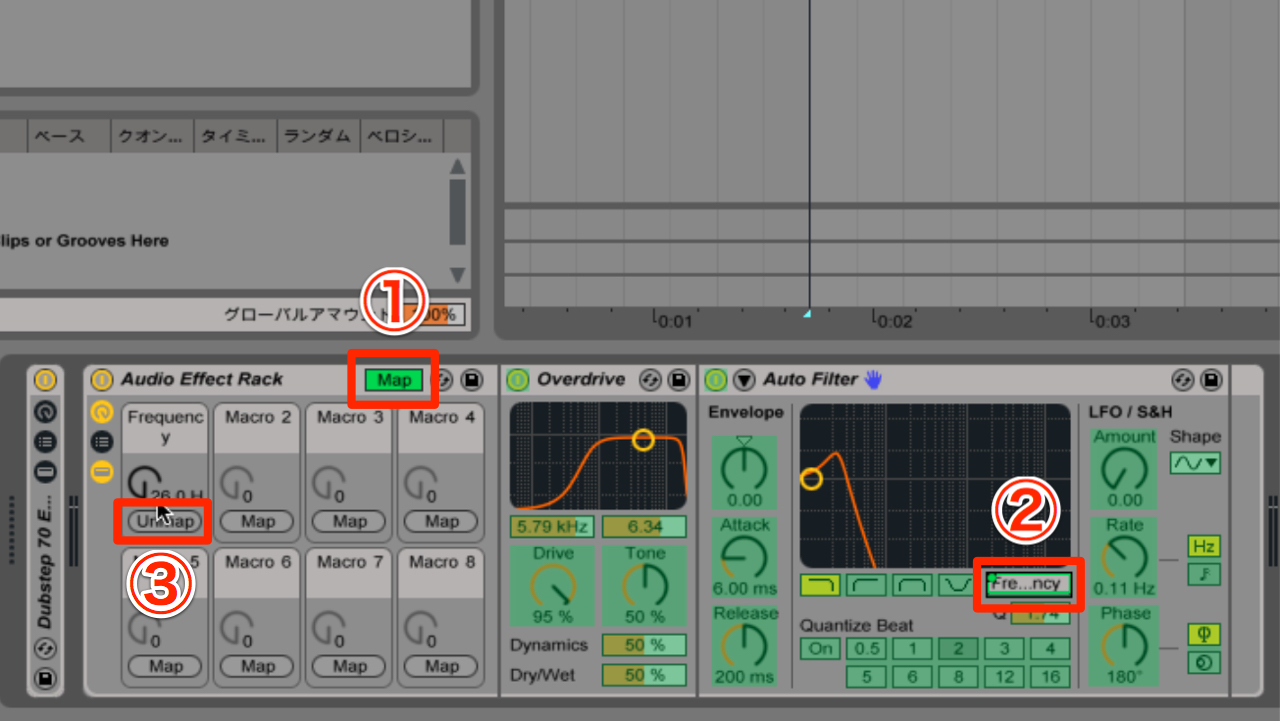Screen dimensions: 1280x721
Task: Click the blue hand icon beside Auto Filter
Action: [x=874, y=379]
